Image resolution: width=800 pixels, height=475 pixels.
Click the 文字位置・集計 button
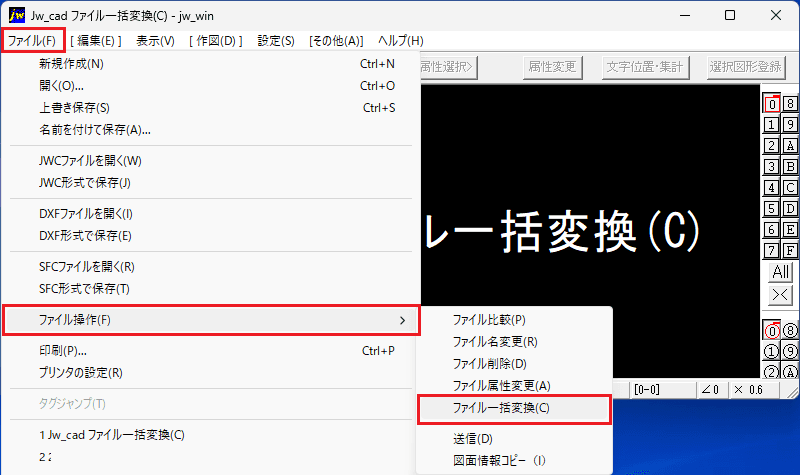[x=645, y=67]
